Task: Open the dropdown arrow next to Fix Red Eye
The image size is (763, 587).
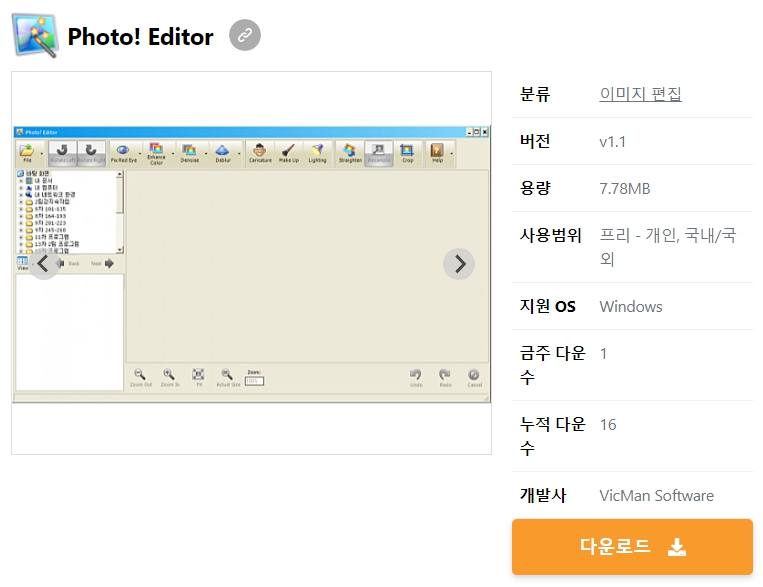Action: coord(140,154)
